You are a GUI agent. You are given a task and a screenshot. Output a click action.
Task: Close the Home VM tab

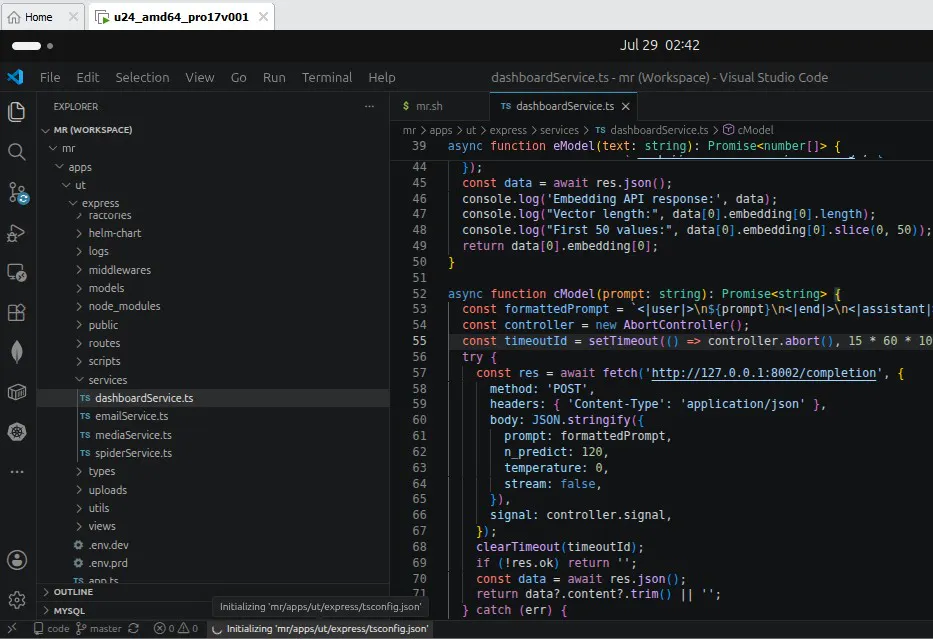73,17
